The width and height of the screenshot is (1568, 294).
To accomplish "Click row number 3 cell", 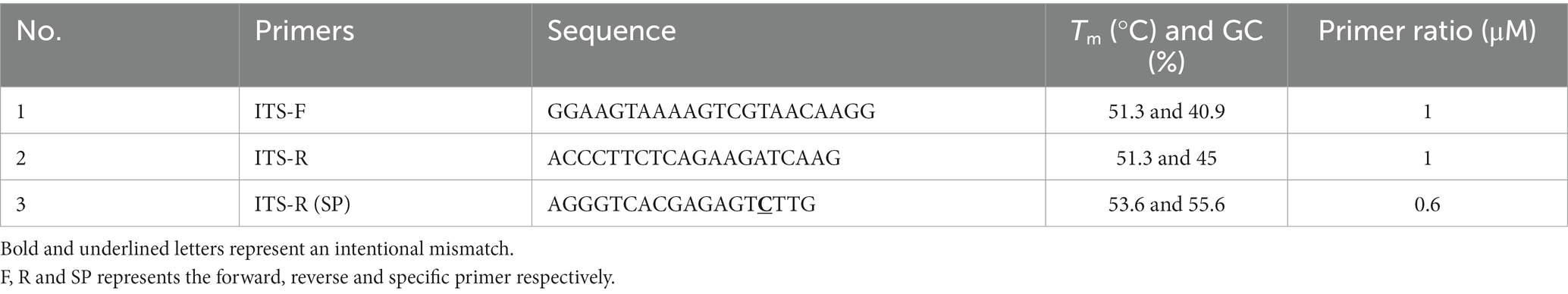I will click(22, 204).
